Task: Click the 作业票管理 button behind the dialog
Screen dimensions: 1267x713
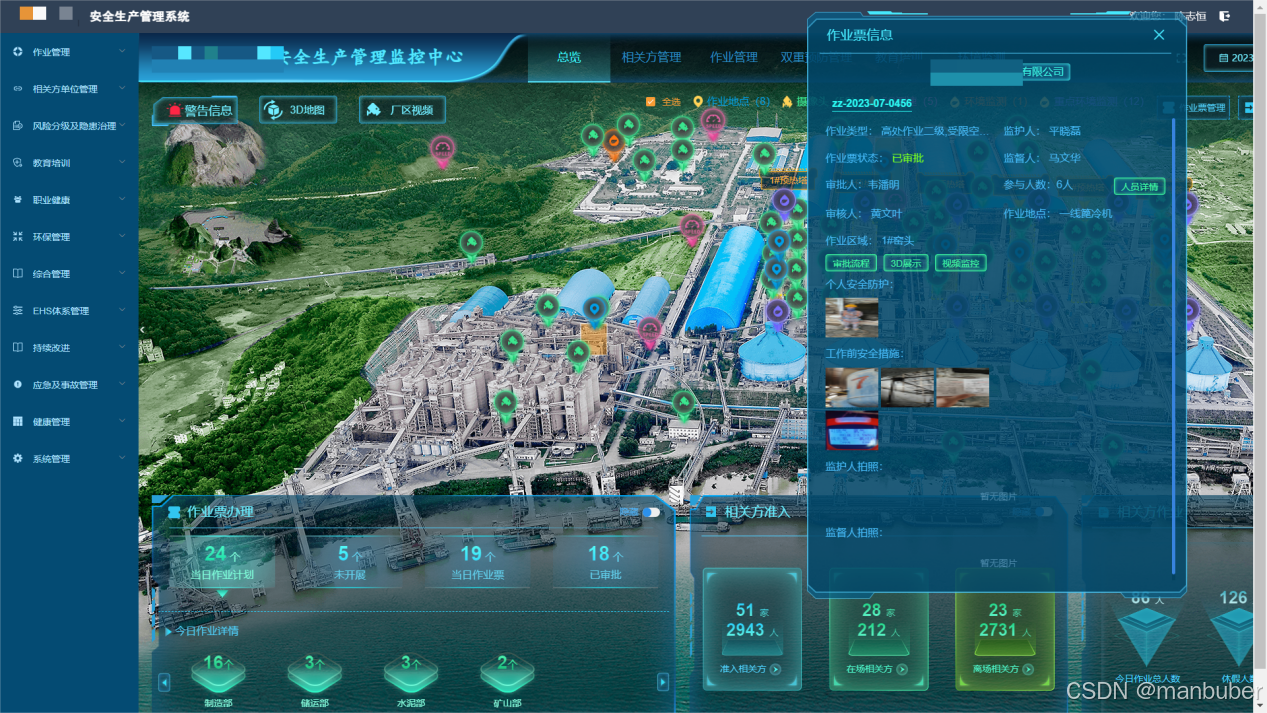Action: tap(1195, 108)
